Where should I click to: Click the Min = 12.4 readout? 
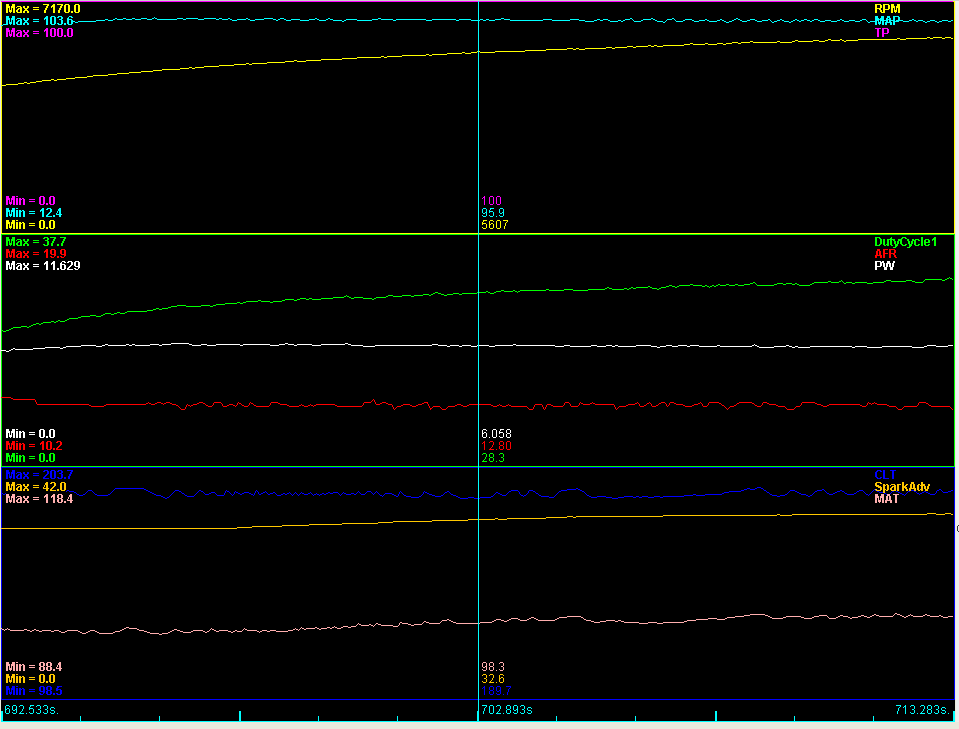[33, 213]
